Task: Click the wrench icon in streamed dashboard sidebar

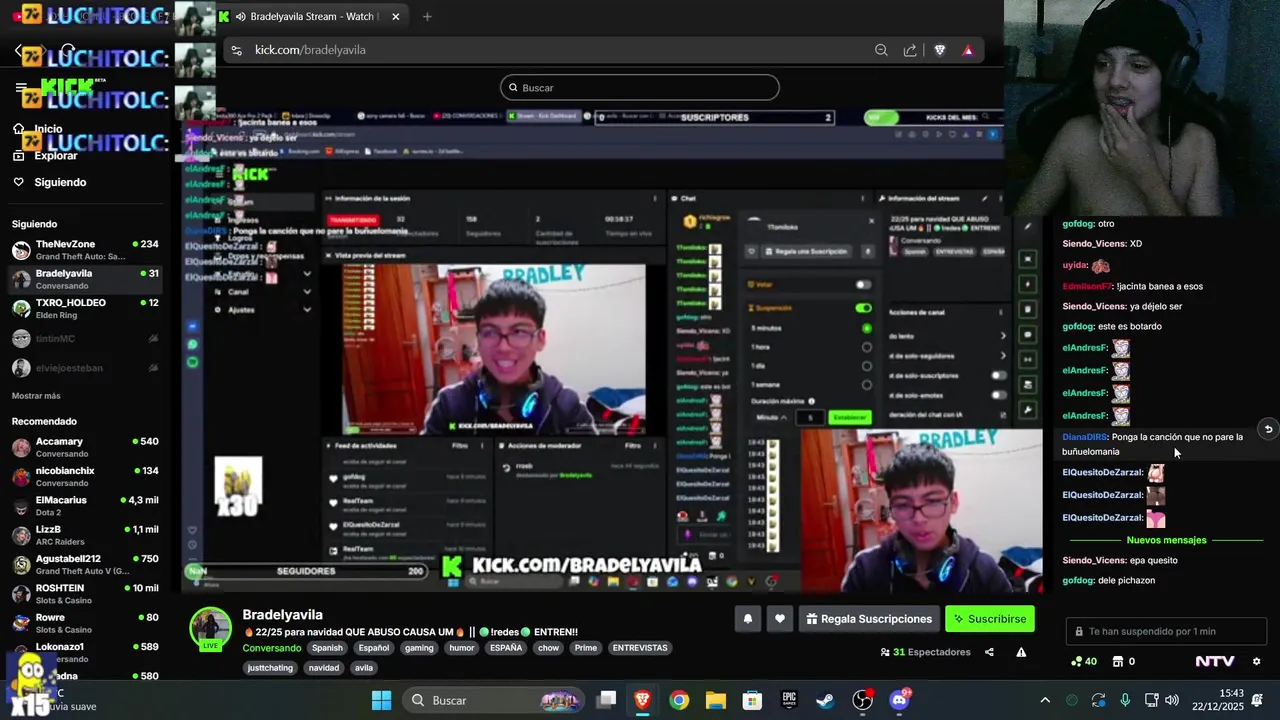Action: click(1027, 410)
